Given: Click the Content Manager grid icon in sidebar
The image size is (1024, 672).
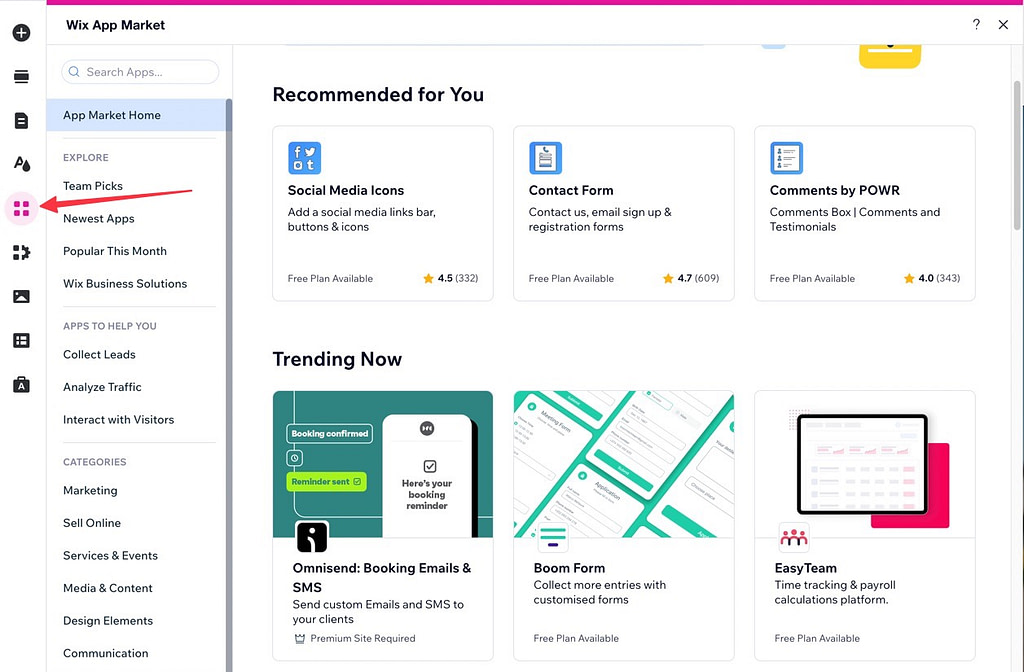Looking at the screenshot, I should [x=20, y=340].
